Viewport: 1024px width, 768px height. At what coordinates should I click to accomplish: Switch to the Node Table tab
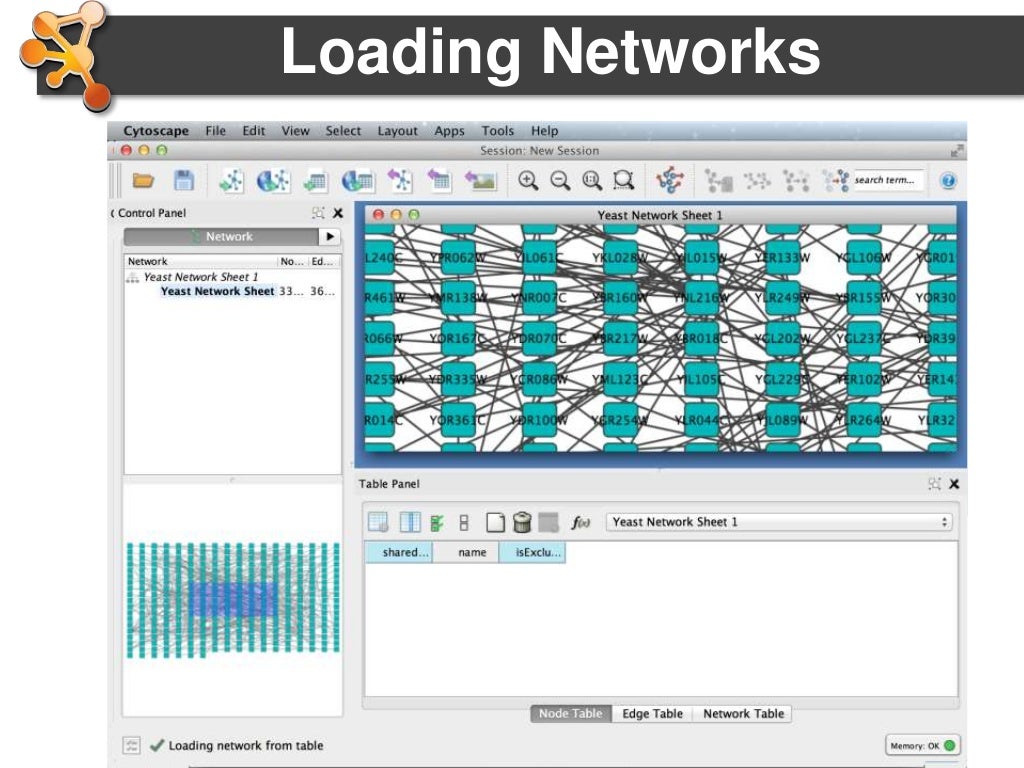[571, 714]
